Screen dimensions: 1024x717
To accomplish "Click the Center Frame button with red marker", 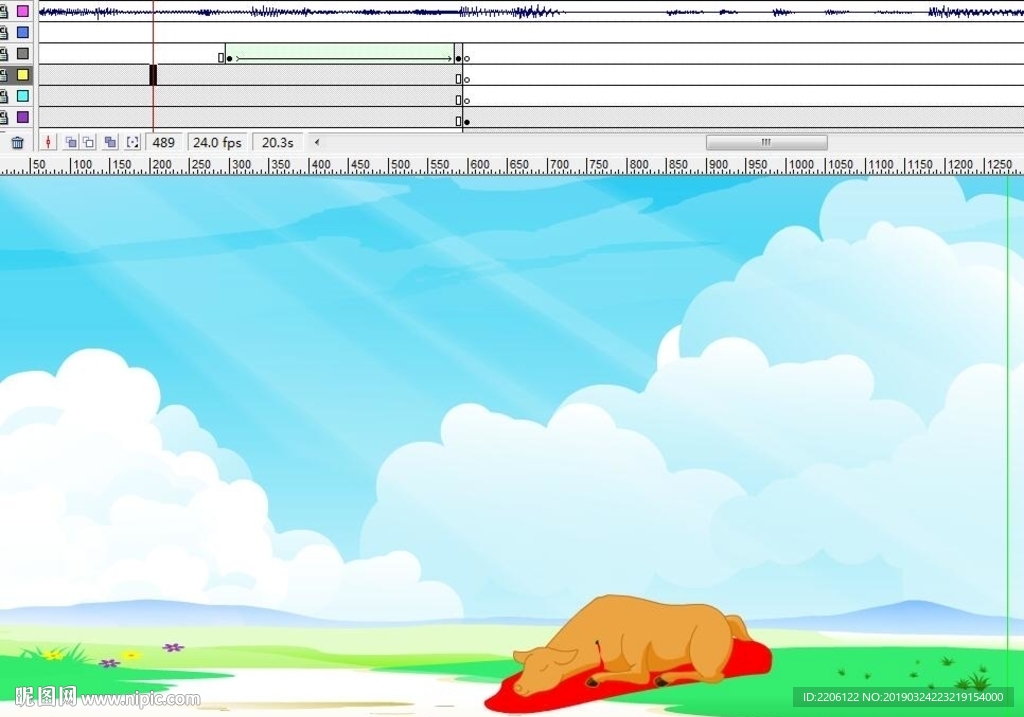I will point(48,142).
